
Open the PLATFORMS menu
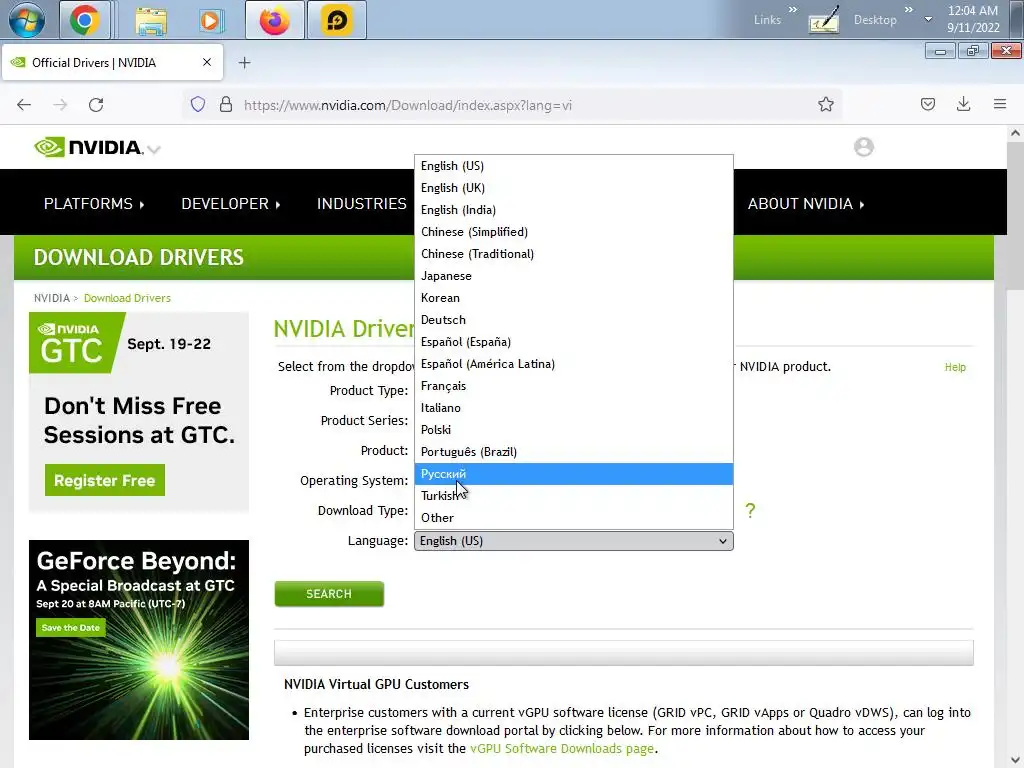pos(93,204)
